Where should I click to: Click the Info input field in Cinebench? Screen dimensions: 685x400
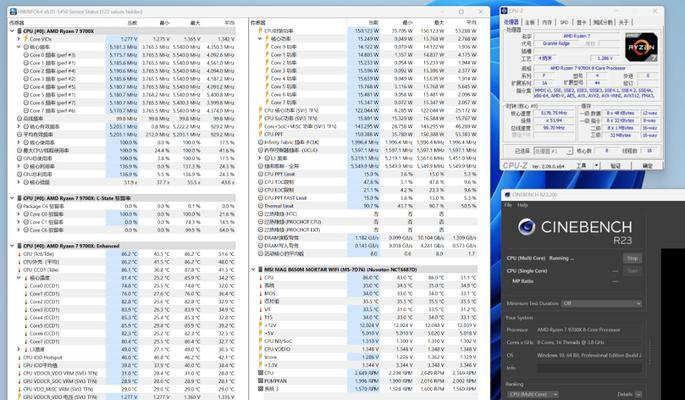pos(589,368)
